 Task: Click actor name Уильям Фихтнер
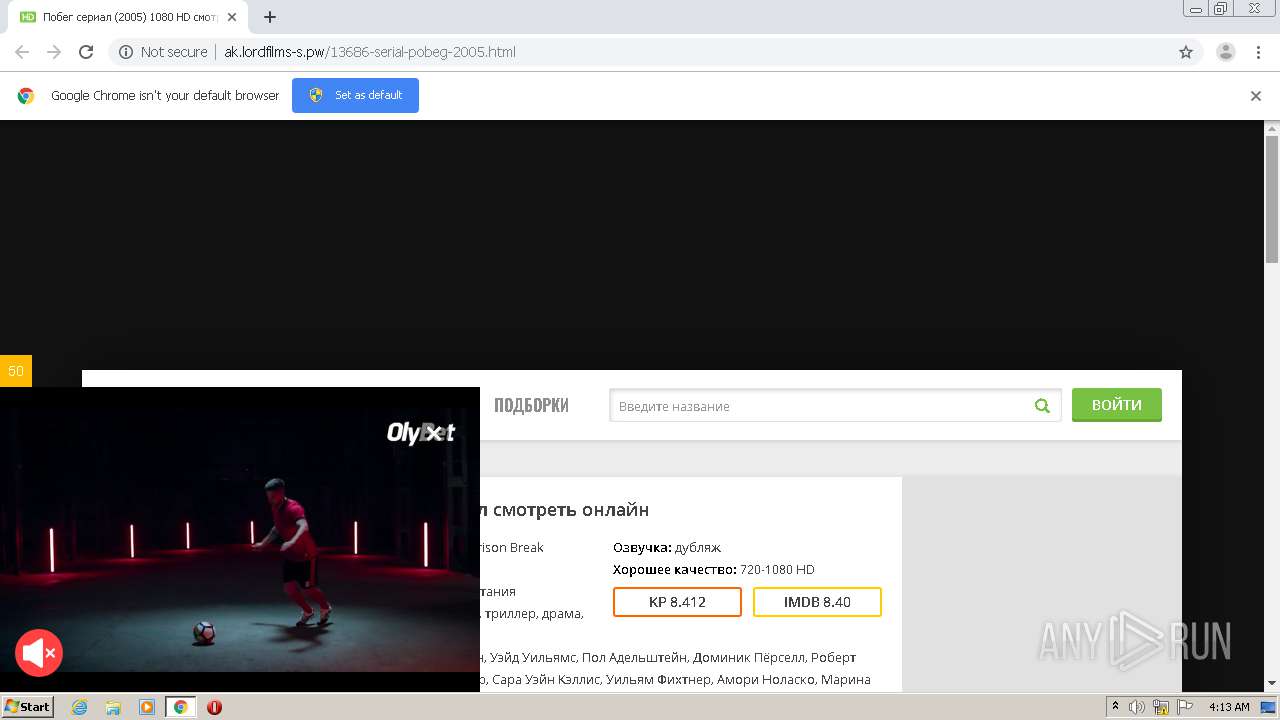click(x=658, y=679)
